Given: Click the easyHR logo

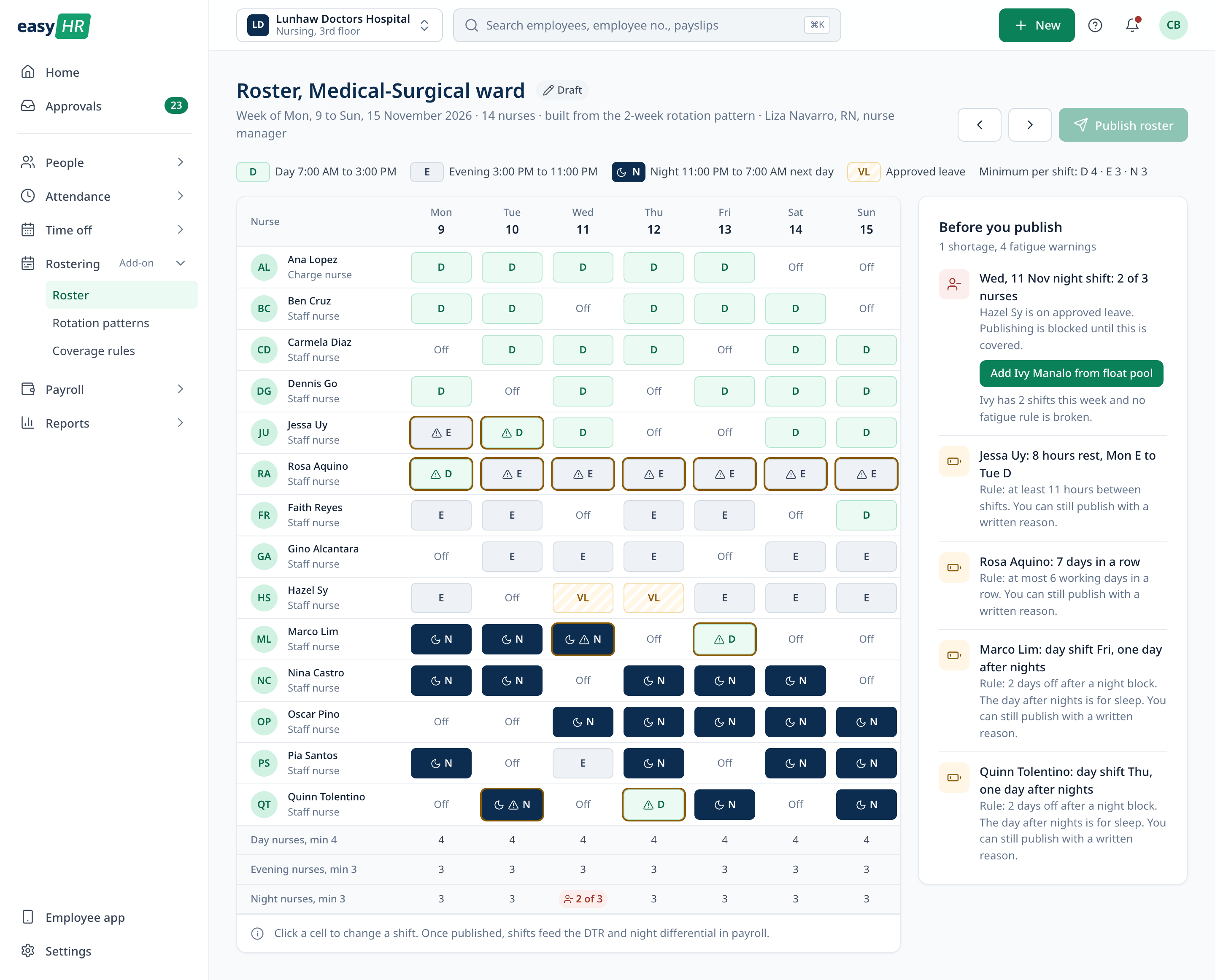Looking at the screenshot, I should (x=54, y=26).
